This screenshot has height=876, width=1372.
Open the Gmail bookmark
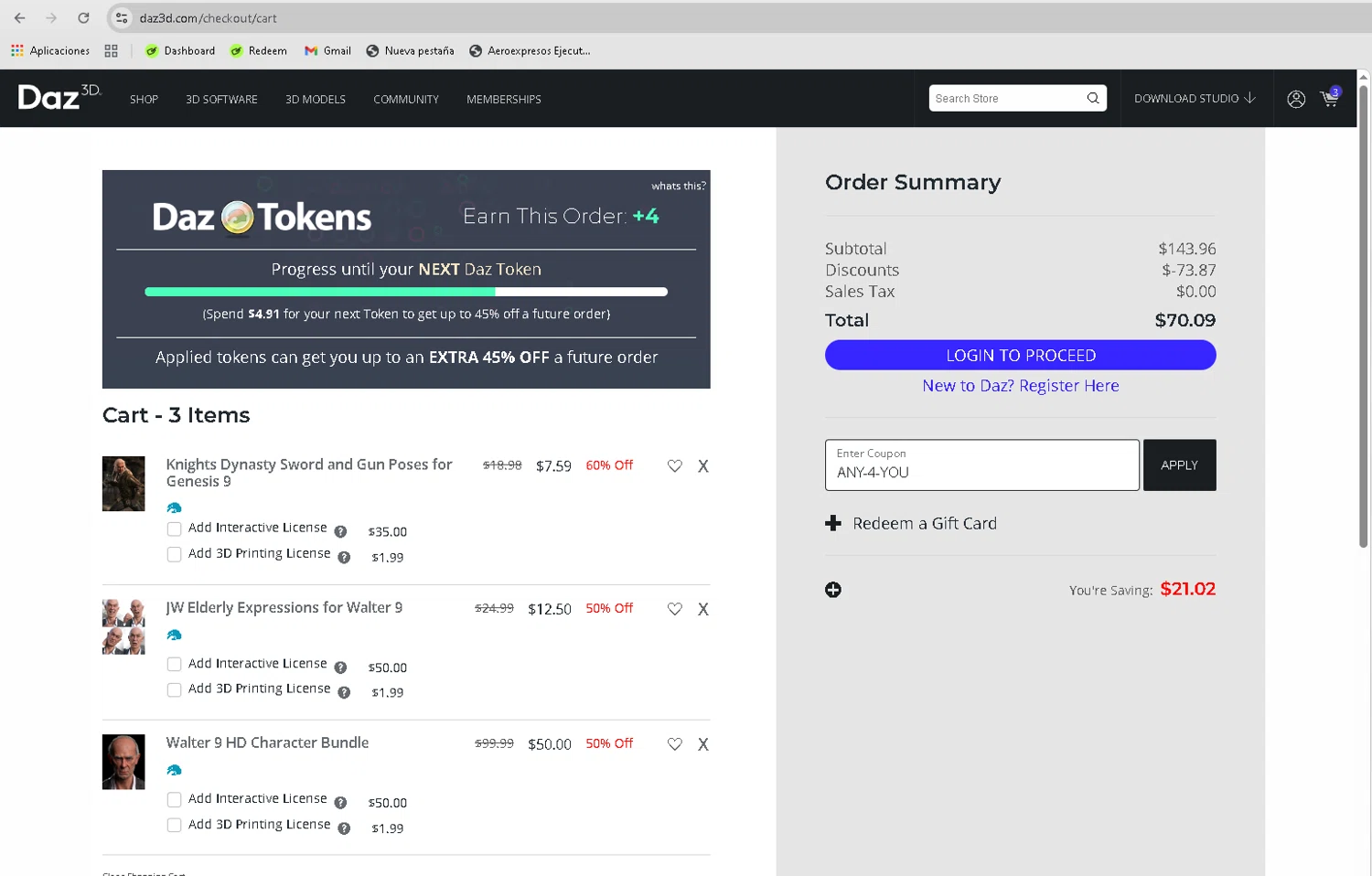327,50
